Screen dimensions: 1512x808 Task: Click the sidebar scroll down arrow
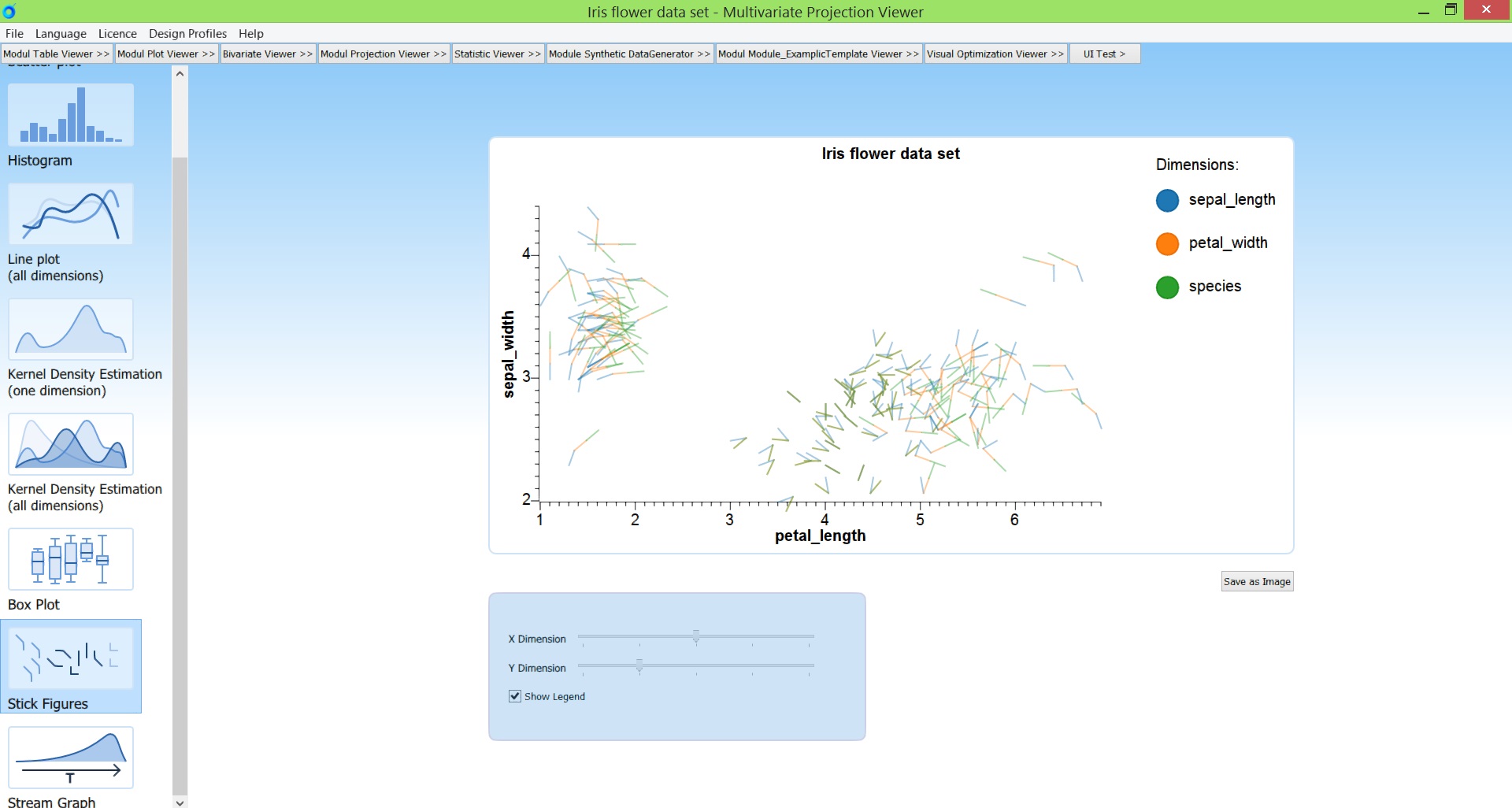click(180, 802)
